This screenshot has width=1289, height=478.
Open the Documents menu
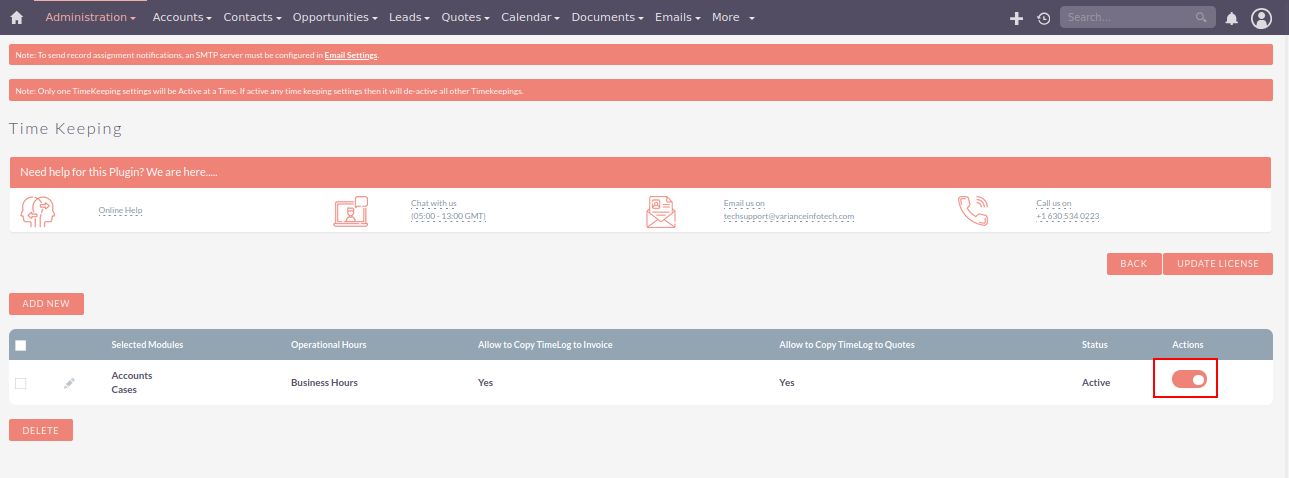point(608,18)
